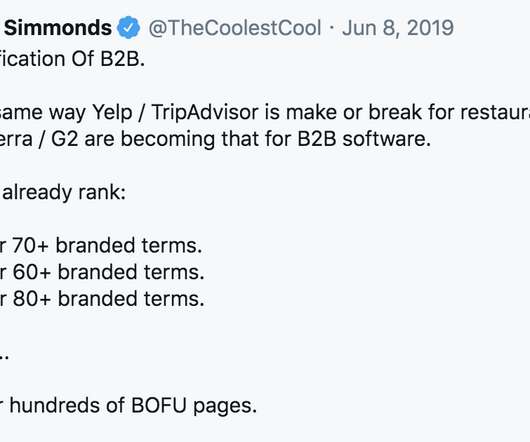The image size is (530, 442).
Task: Click the words "are becoming that"
Action: point(169,139)
